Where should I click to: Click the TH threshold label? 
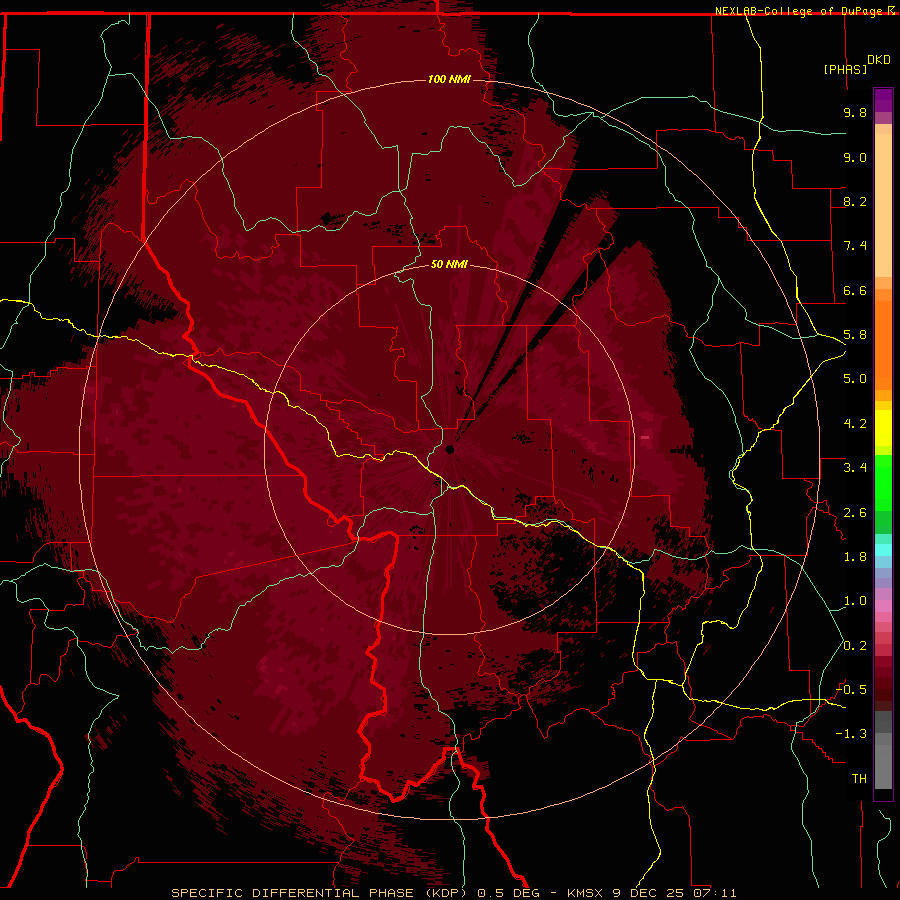[x=859, y=779]
